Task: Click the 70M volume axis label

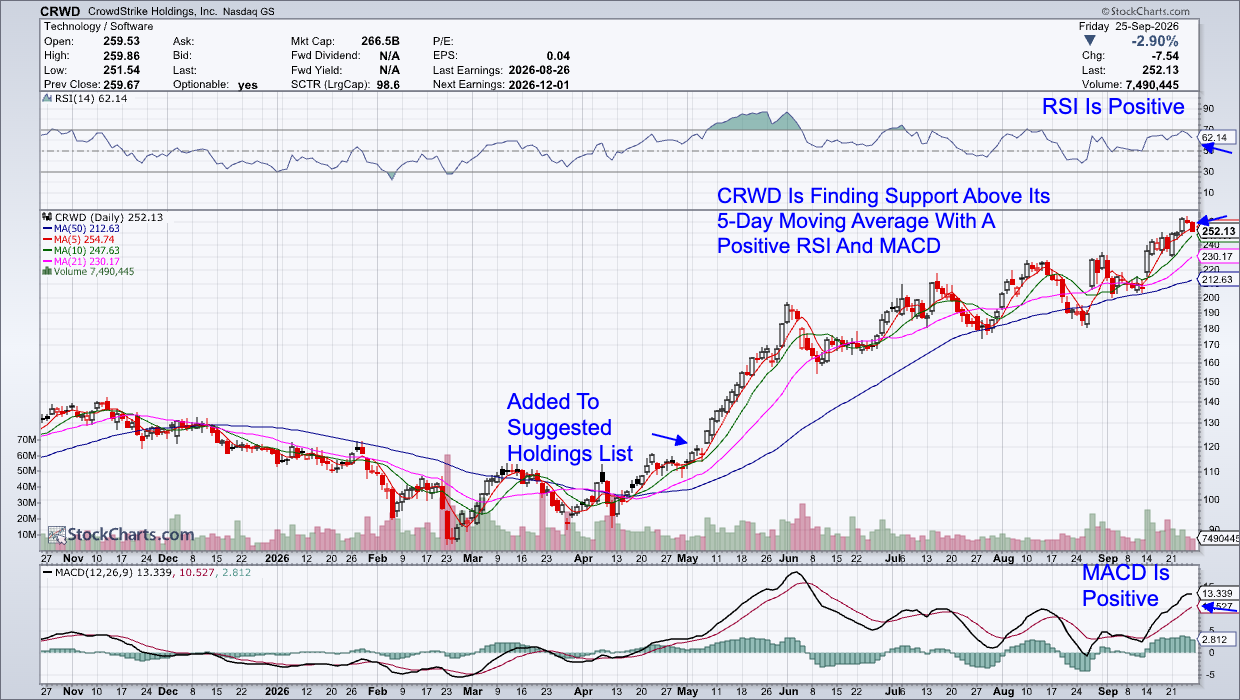Action: tap(27, 439)
